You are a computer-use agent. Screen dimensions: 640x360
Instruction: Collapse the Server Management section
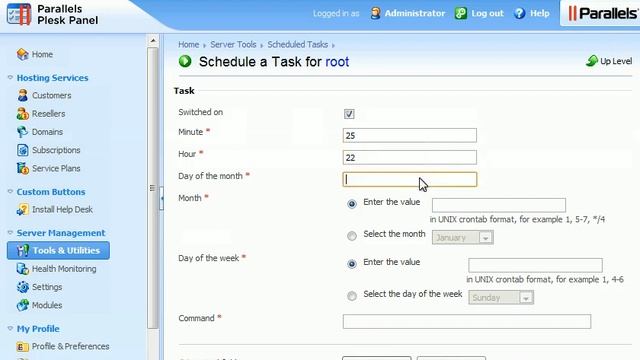(10, 232)
